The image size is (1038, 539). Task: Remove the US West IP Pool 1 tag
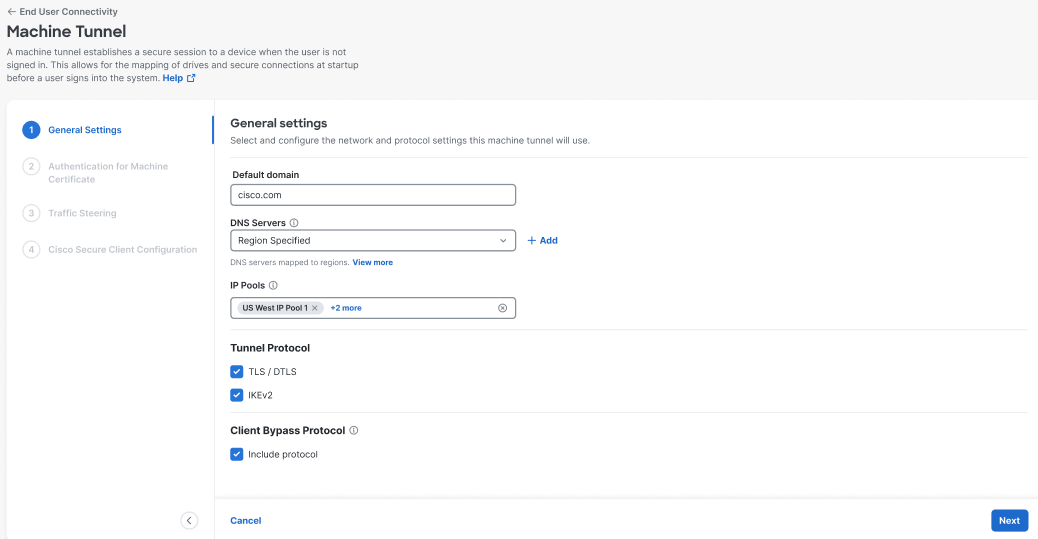pos(315,308)
